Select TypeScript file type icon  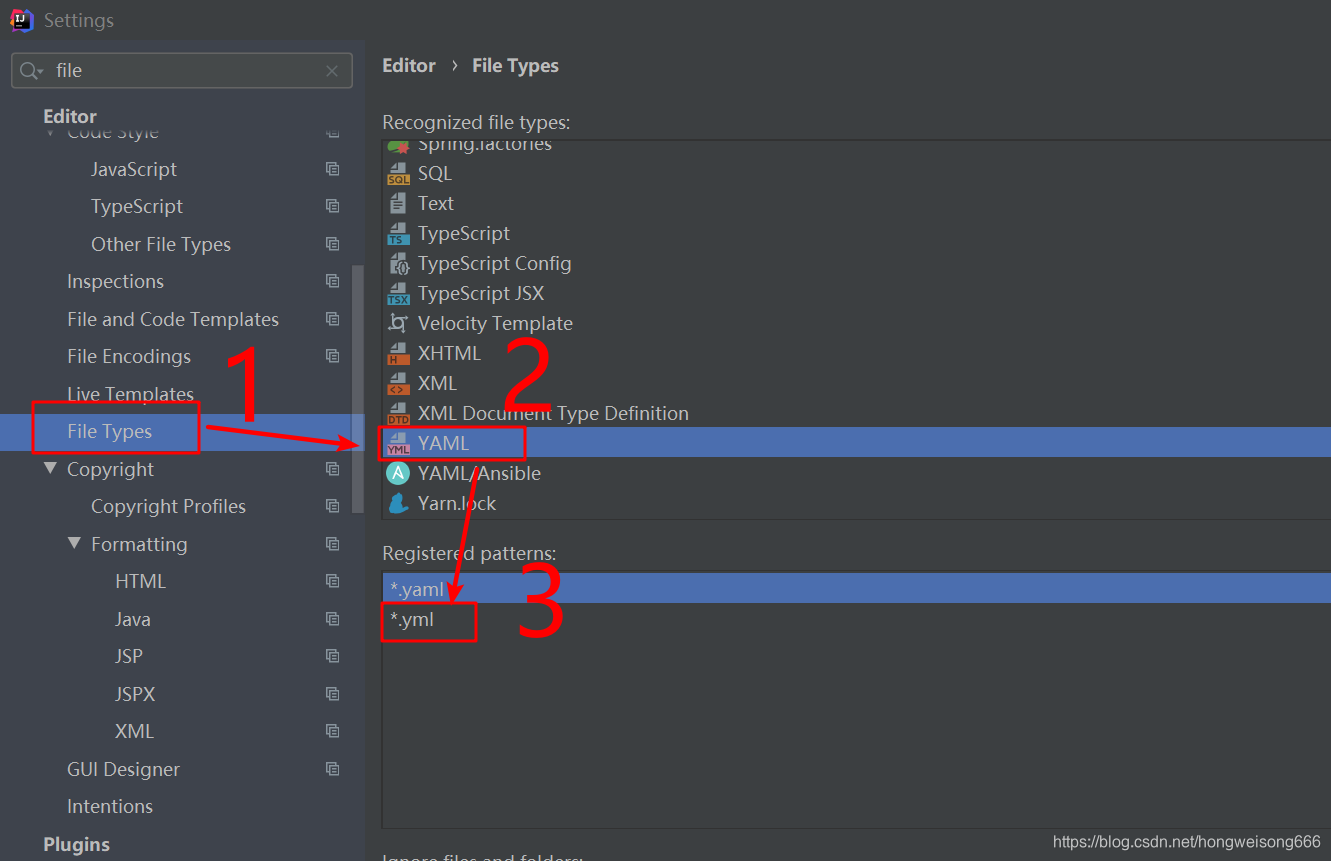pos(399,234)
